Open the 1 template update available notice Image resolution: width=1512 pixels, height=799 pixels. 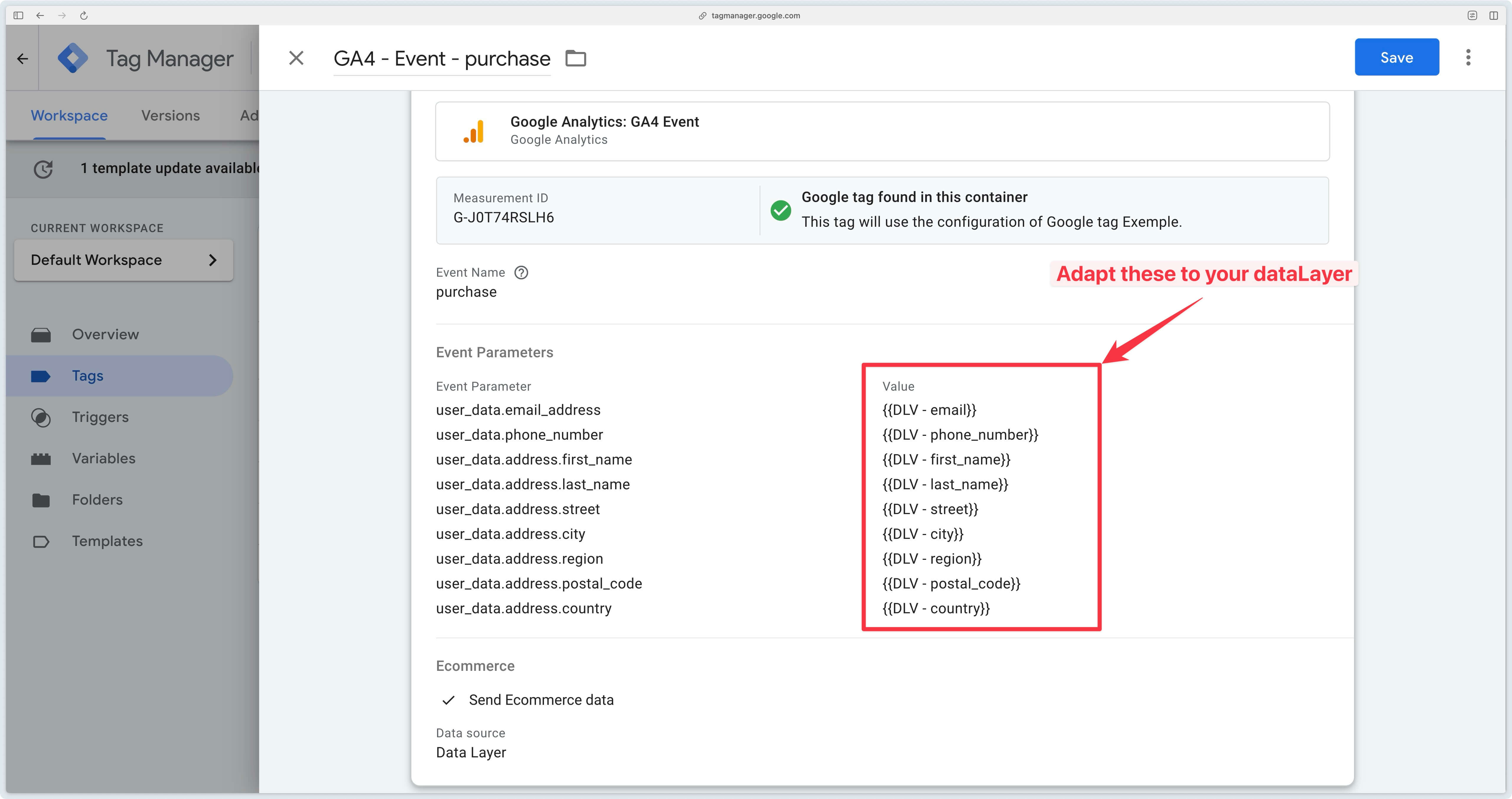tap(170, 168)
